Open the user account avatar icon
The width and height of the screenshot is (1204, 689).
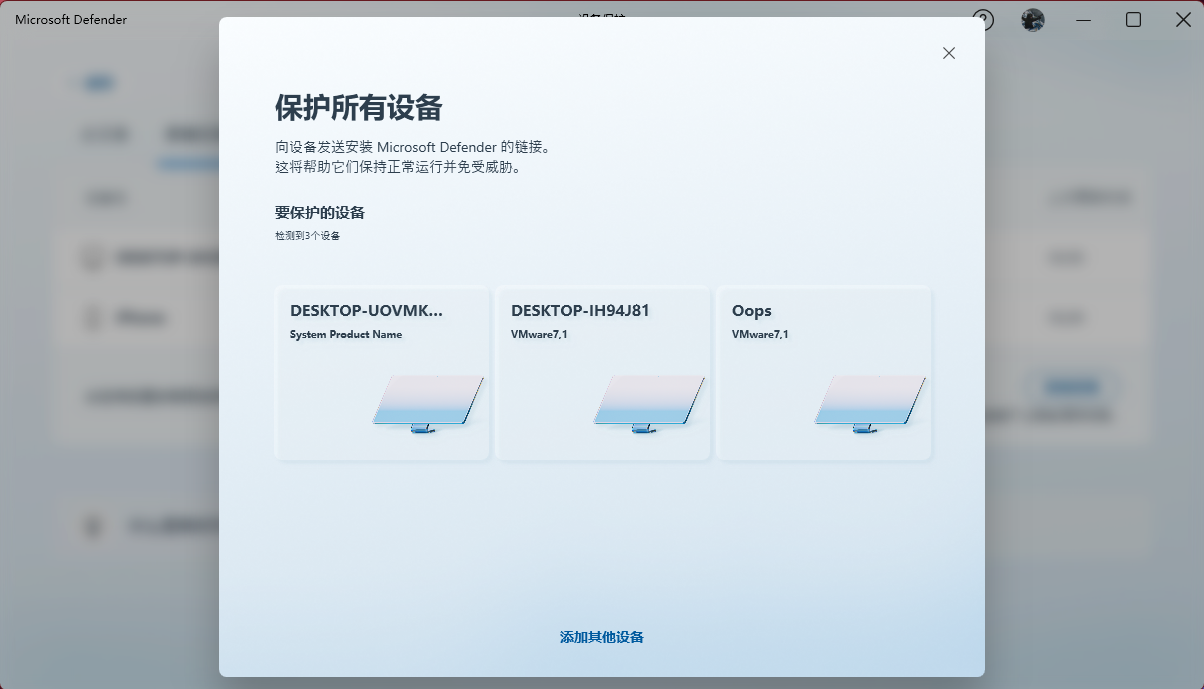pyautogui.click(x=1033, y=19)
